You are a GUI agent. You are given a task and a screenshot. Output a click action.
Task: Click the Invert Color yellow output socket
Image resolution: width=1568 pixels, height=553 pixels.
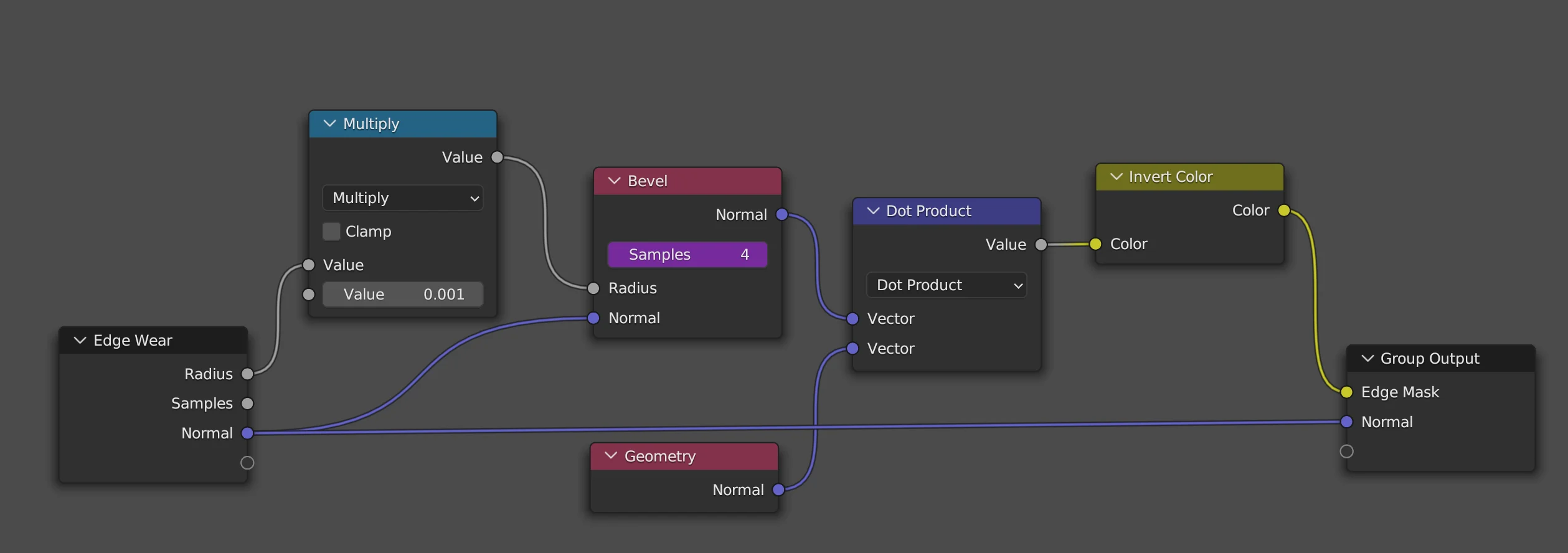tap(1284, 210)
